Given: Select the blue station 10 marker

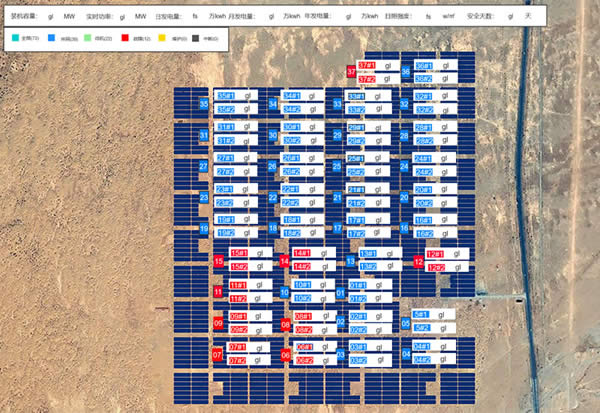Looking at the screenshot, I should pos(286,292).
